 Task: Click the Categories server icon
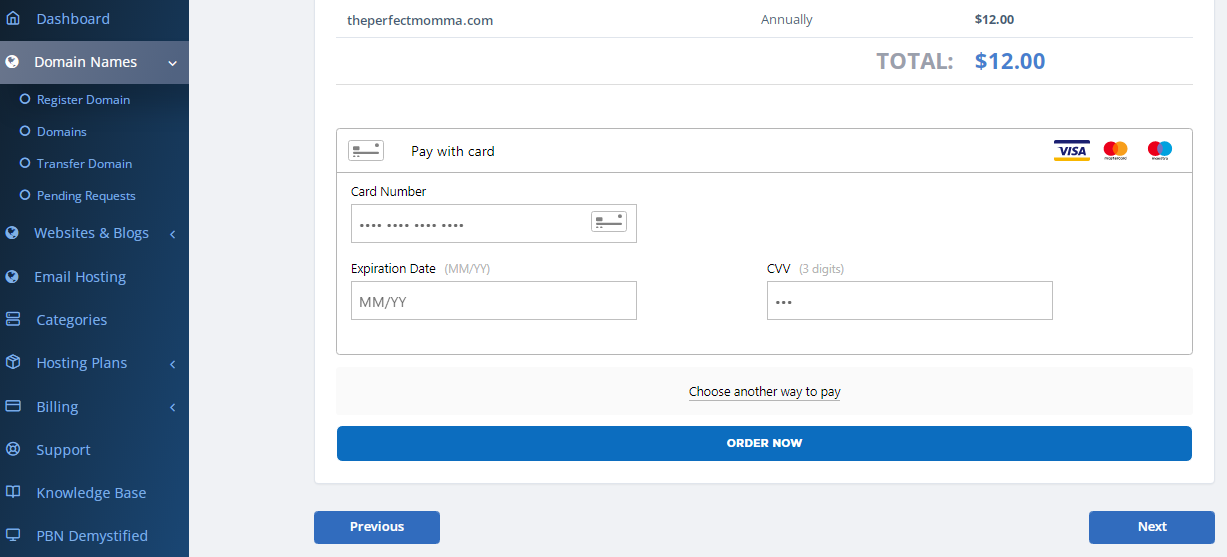click(13, 320)
